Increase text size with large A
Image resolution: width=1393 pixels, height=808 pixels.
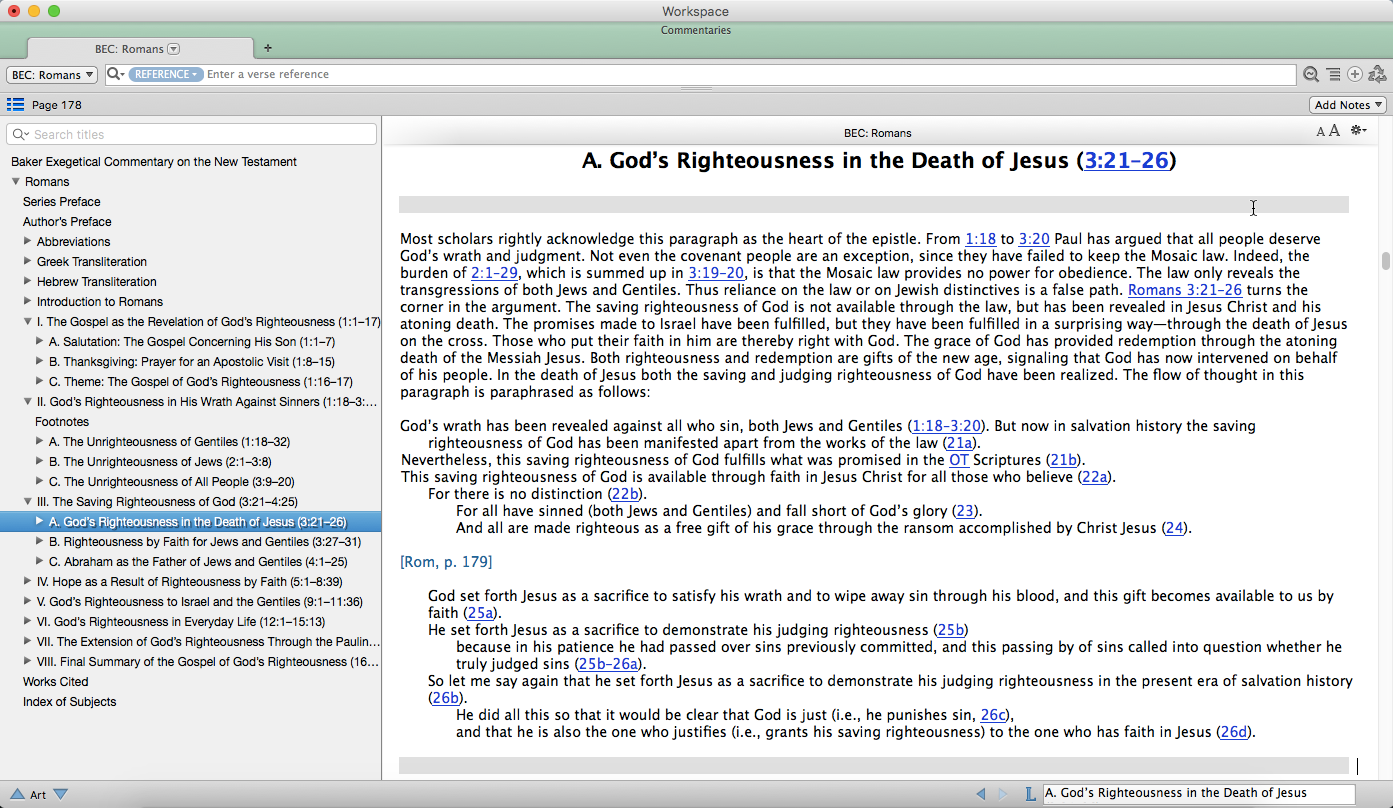[x=1334, y=131]
